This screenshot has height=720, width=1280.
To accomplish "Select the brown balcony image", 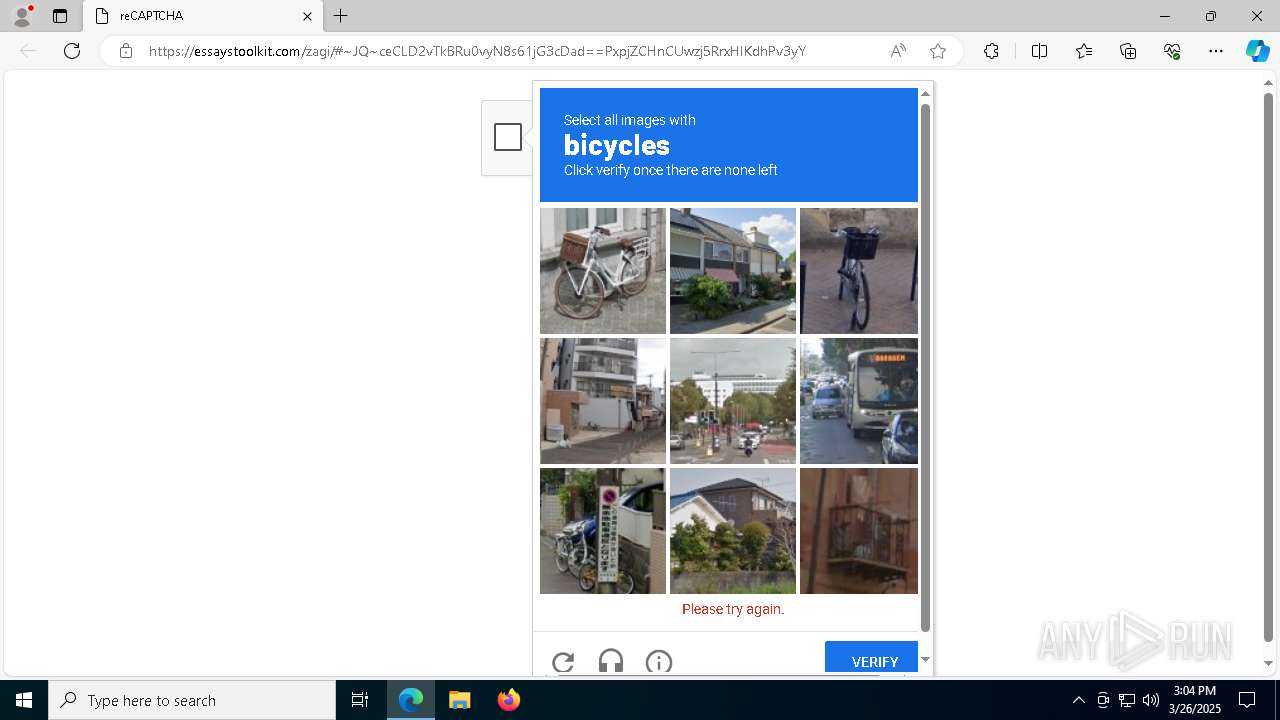I will (x=859, y=531).
